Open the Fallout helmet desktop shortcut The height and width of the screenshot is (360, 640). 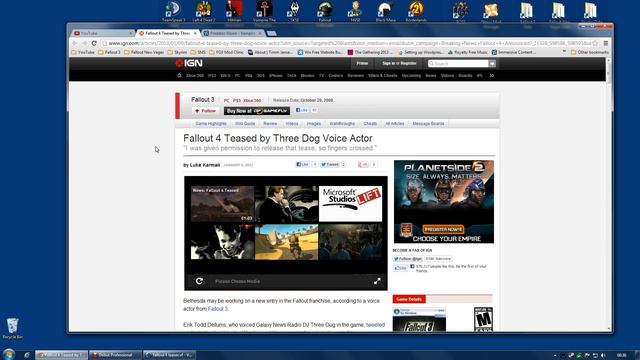[325, 11]
